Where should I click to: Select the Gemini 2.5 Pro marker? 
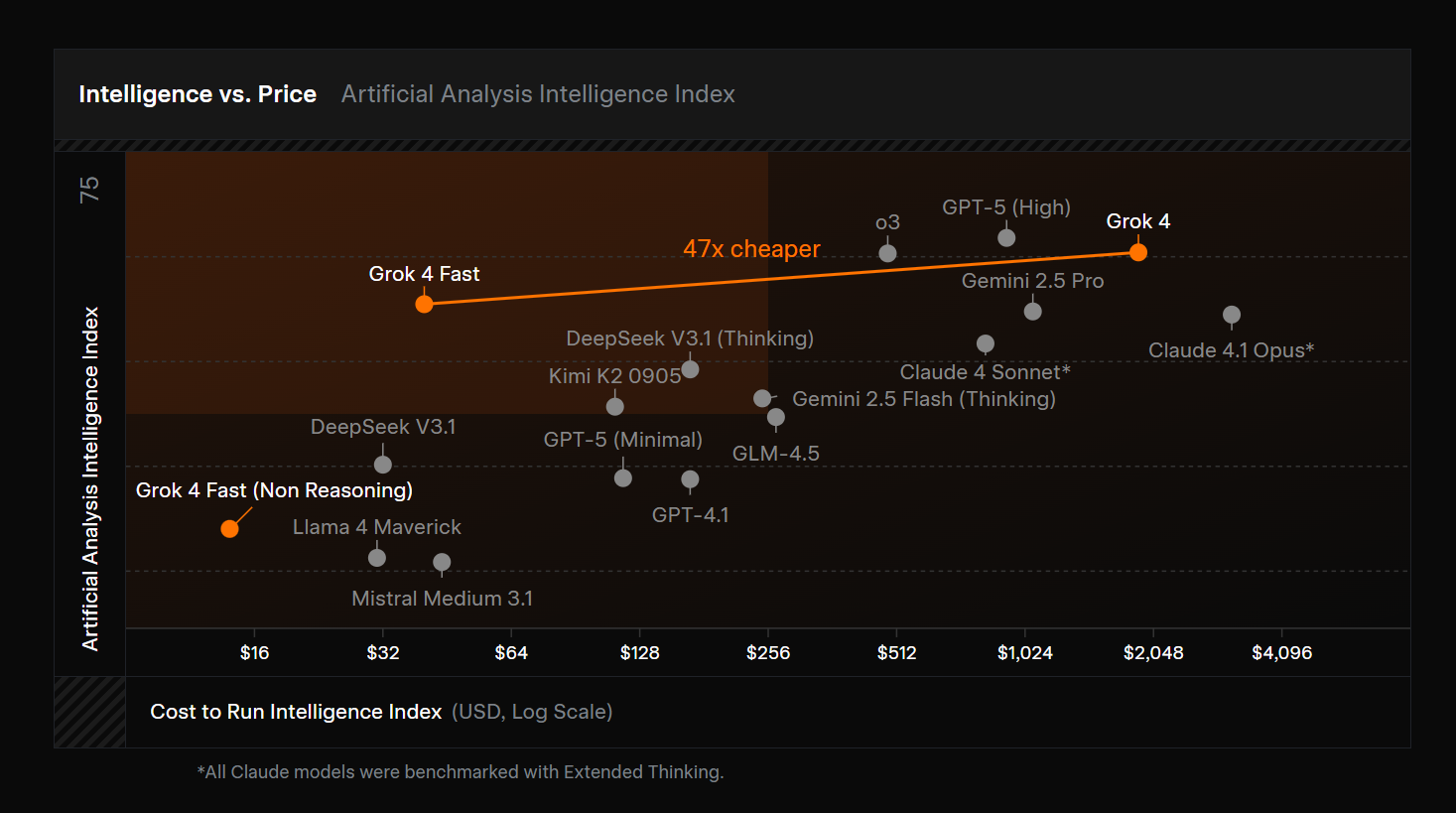1032,311
